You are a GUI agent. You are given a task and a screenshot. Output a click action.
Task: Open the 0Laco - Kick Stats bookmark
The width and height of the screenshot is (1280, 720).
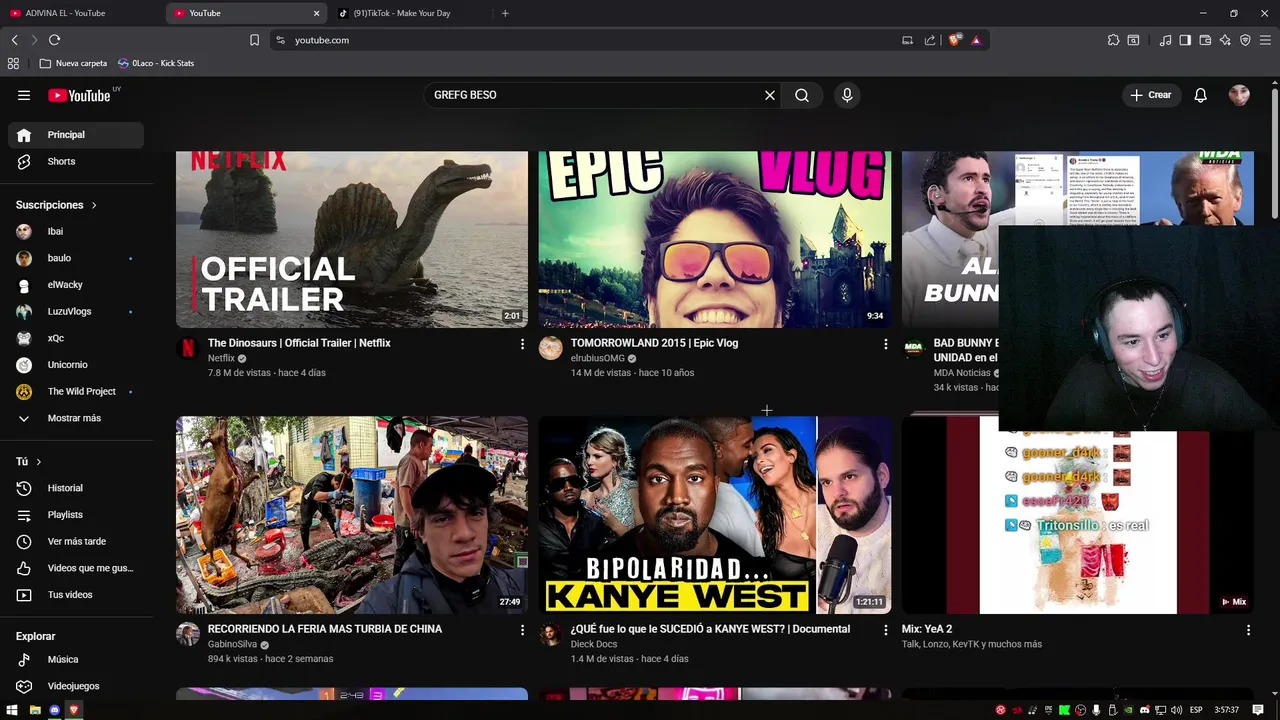click(156, 63)
